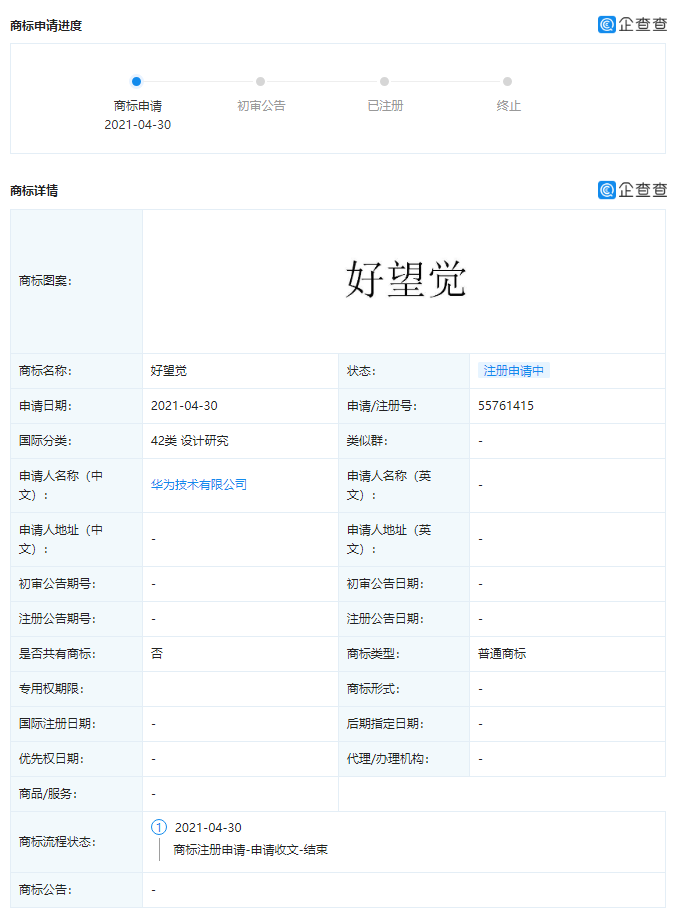Click the 商标注册申请-申请收文-结束 flow entry
The image size is (678, 911).
(x=250, y=850)
